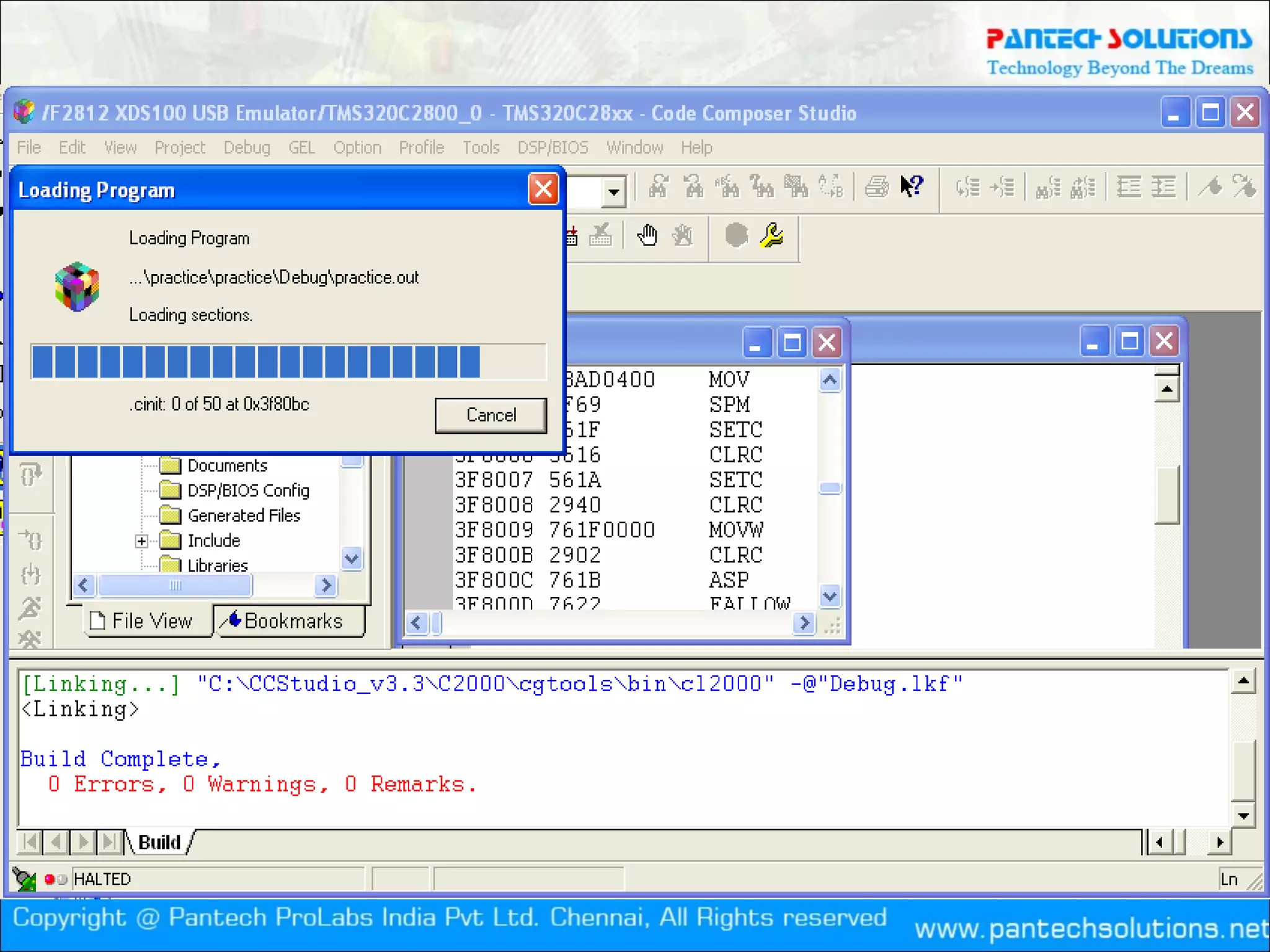Click the gray octagon stop icon

click(x=736, y=236)
